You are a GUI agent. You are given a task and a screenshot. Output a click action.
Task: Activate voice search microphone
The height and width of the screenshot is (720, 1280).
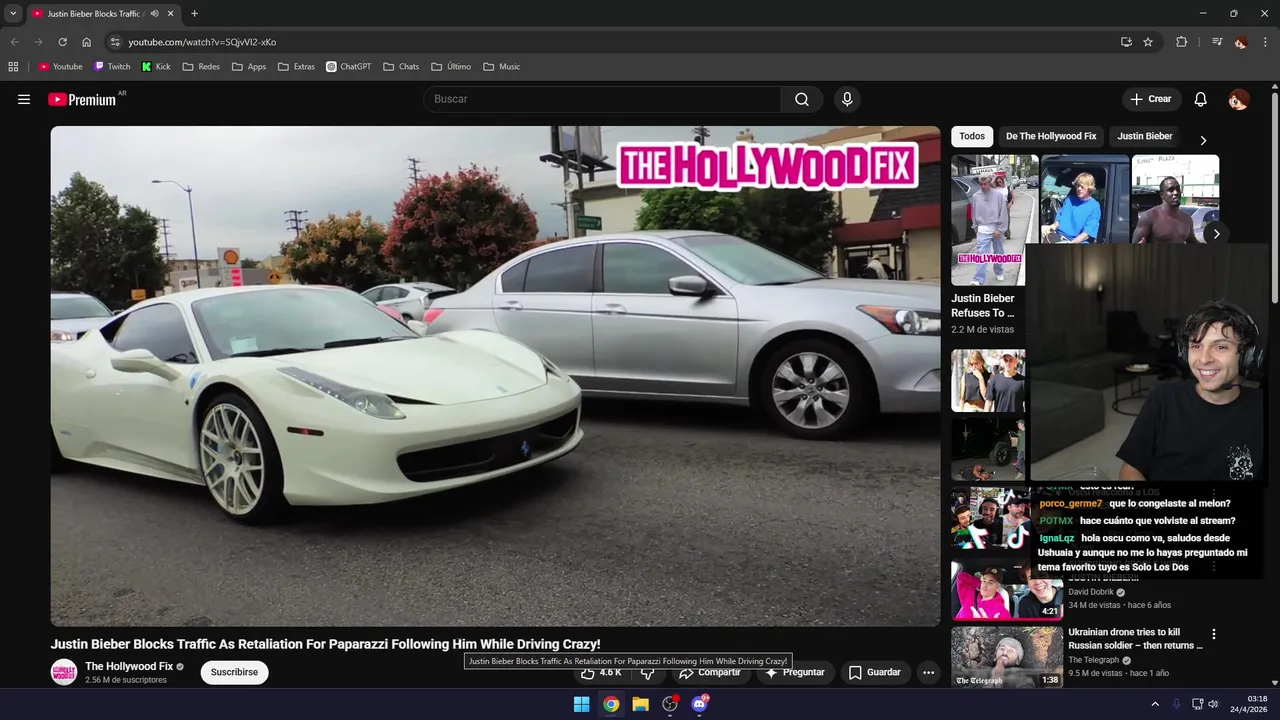click(847, 99)
